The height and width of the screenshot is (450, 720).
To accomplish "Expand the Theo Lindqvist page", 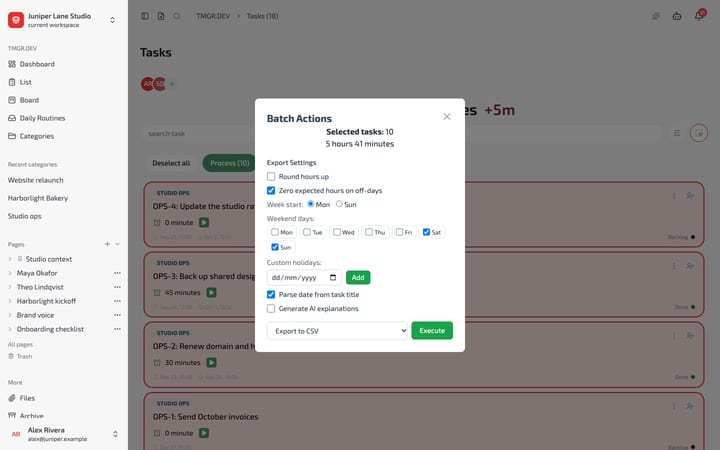I will point(10,287).
